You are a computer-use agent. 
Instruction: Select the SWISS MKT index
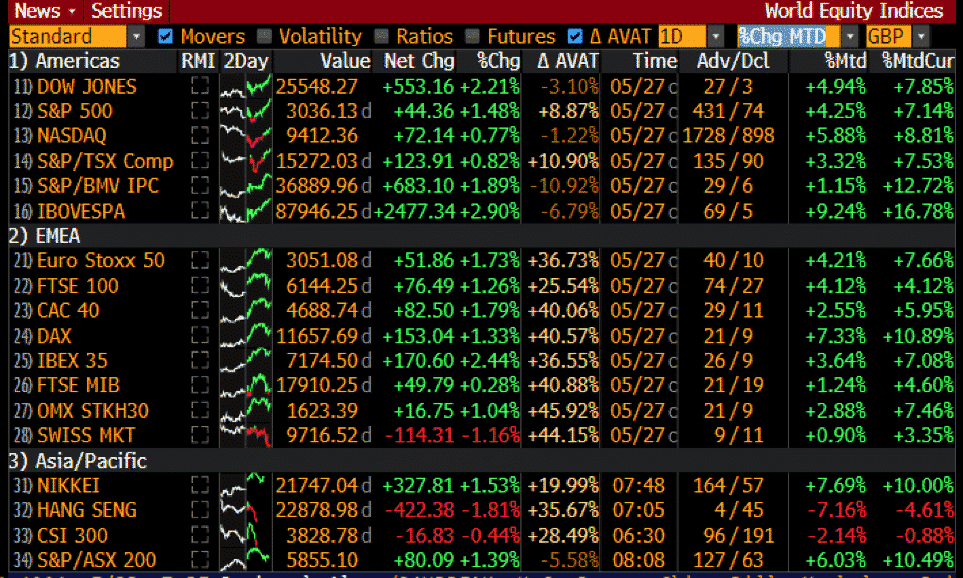(x=86, y=435)
